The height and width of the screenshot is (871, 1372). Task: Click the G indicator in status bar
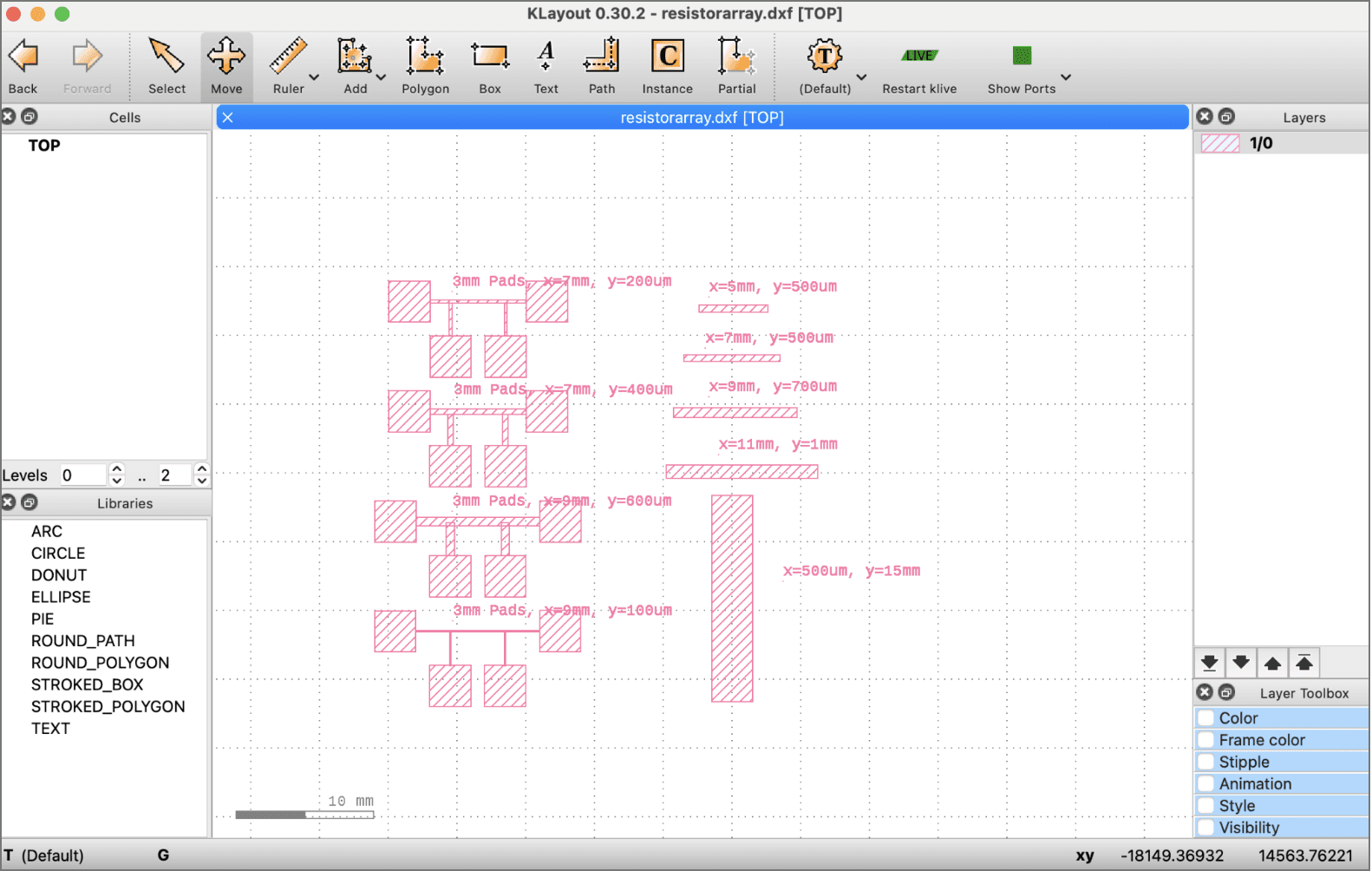(163, 855)
